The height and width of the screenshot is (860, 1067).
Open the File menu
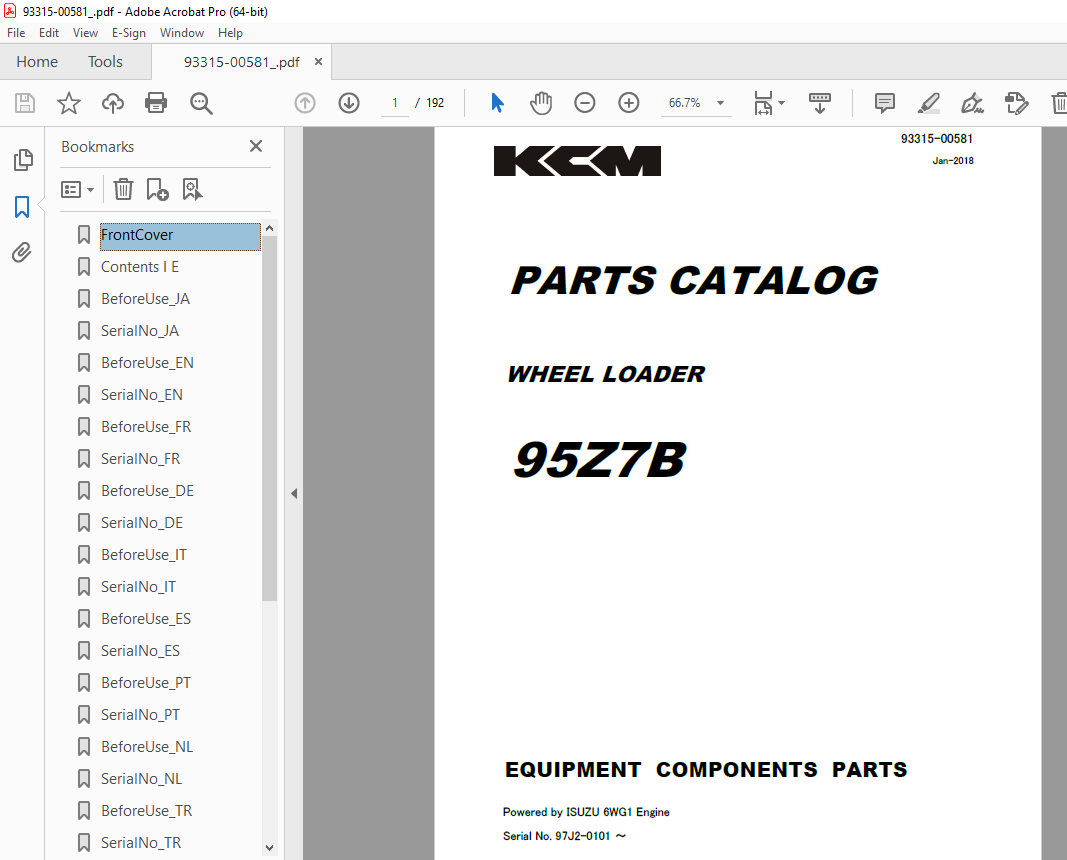pos(16,33)
